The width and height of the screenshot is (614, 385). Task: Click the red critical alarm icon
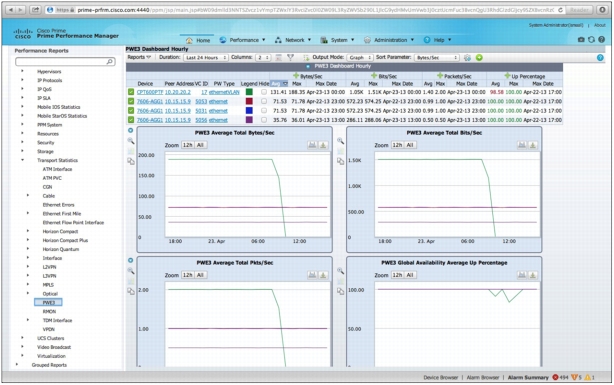[x=555, y=377]
